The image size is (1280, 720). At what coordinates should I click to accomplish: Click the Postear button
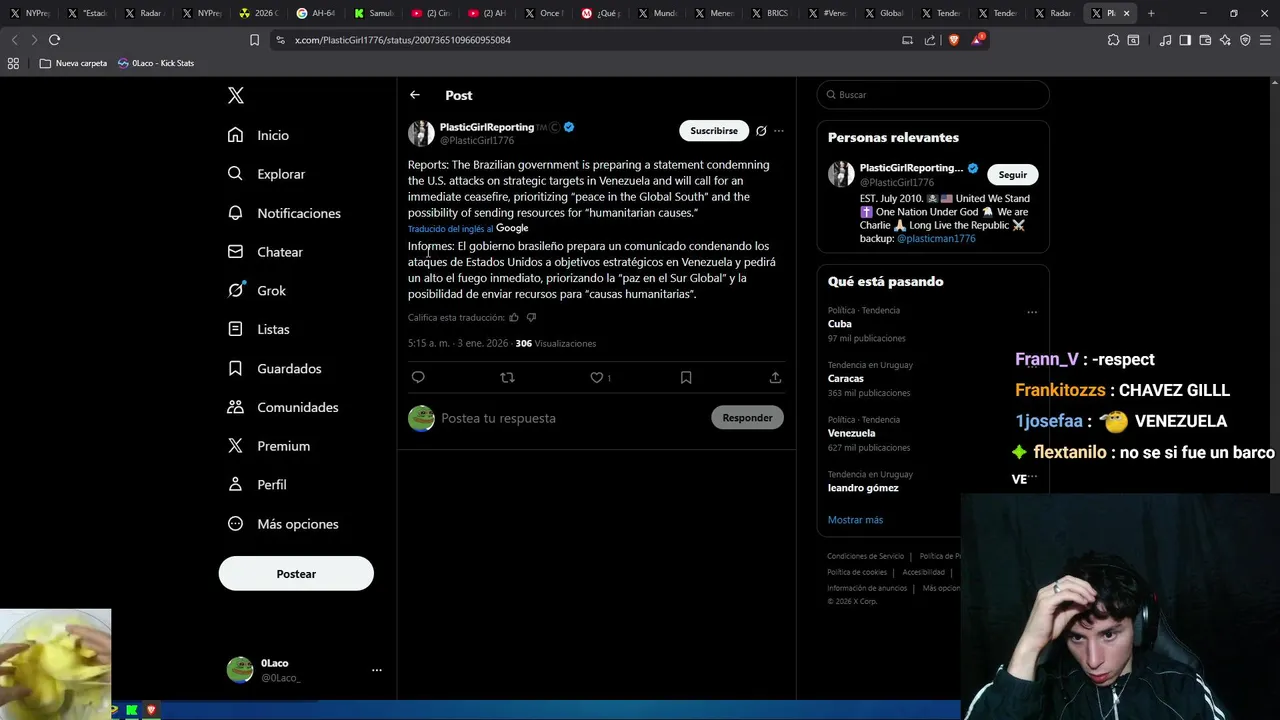296,574
